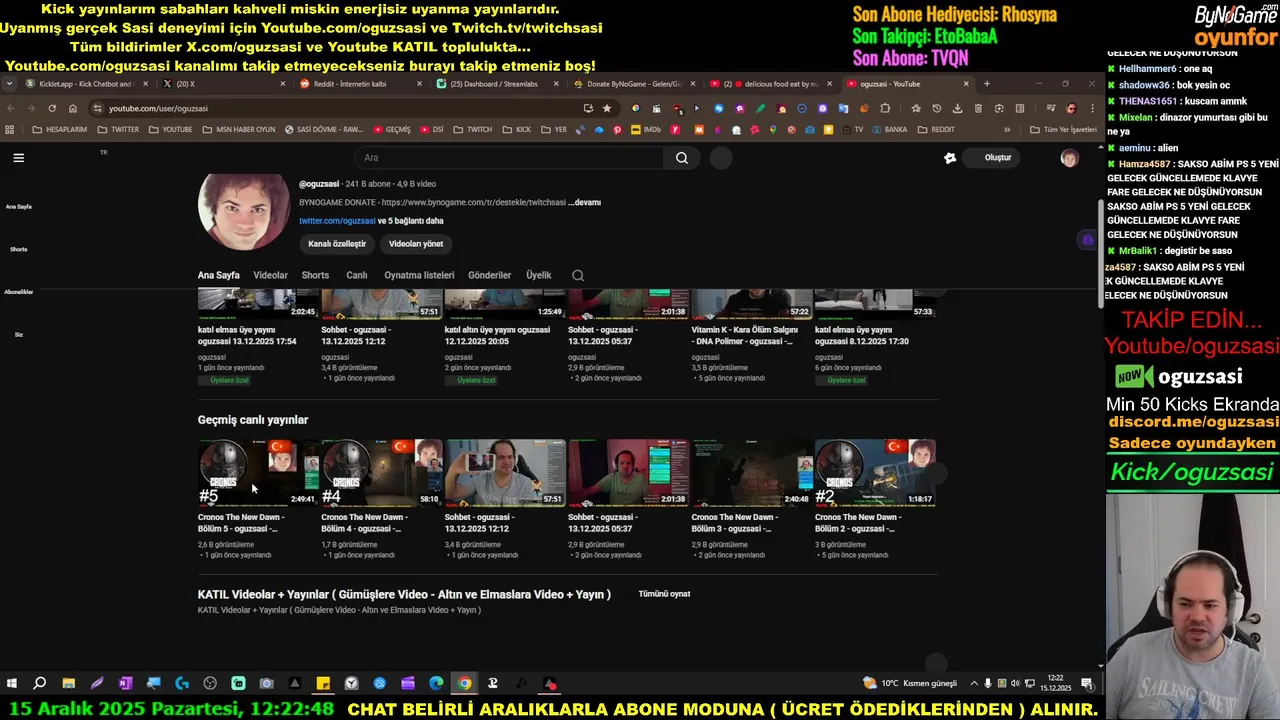Click the Tümünü oynat play all link

click(x=664, y=594)
